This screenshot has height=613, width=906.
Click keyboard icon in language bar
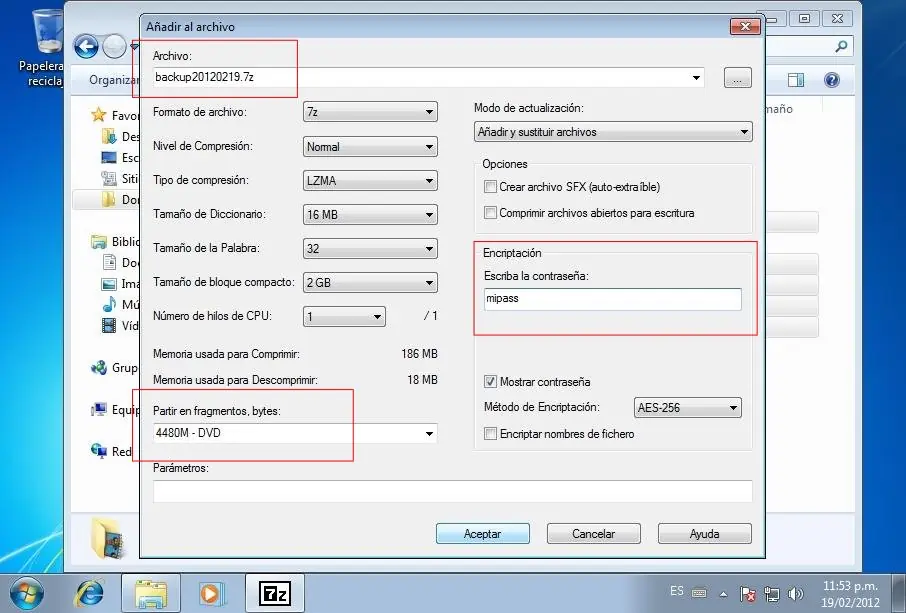[699, 593]
